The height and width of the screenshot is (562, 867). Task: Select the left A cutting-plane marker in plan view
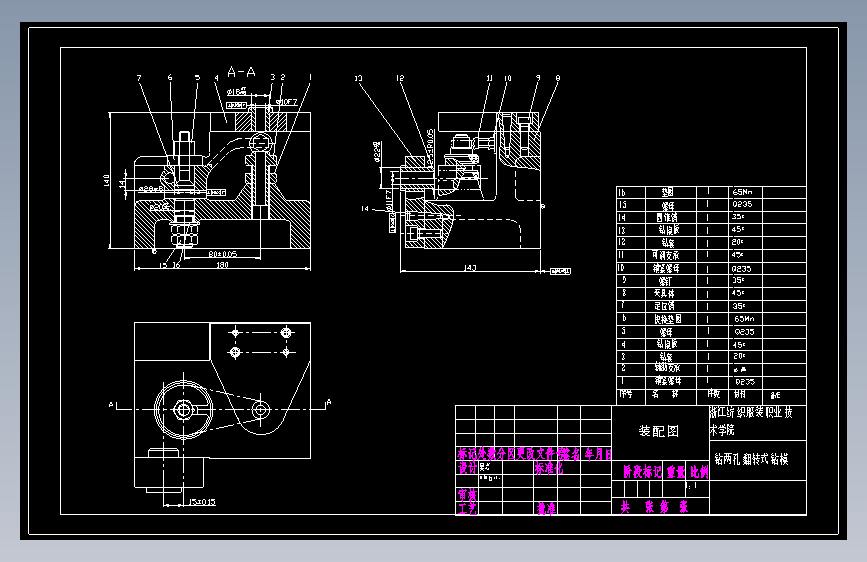111,405
